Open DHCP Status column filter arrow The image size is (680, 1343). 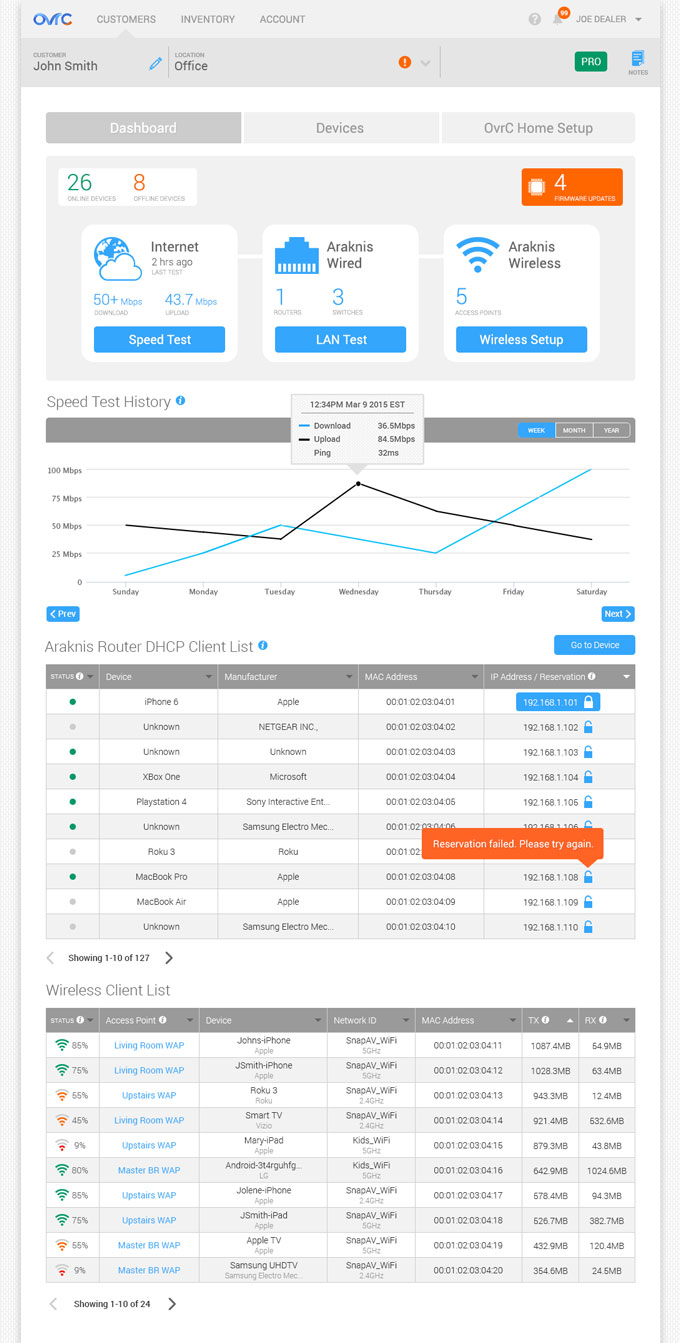(x=91, y=677)
